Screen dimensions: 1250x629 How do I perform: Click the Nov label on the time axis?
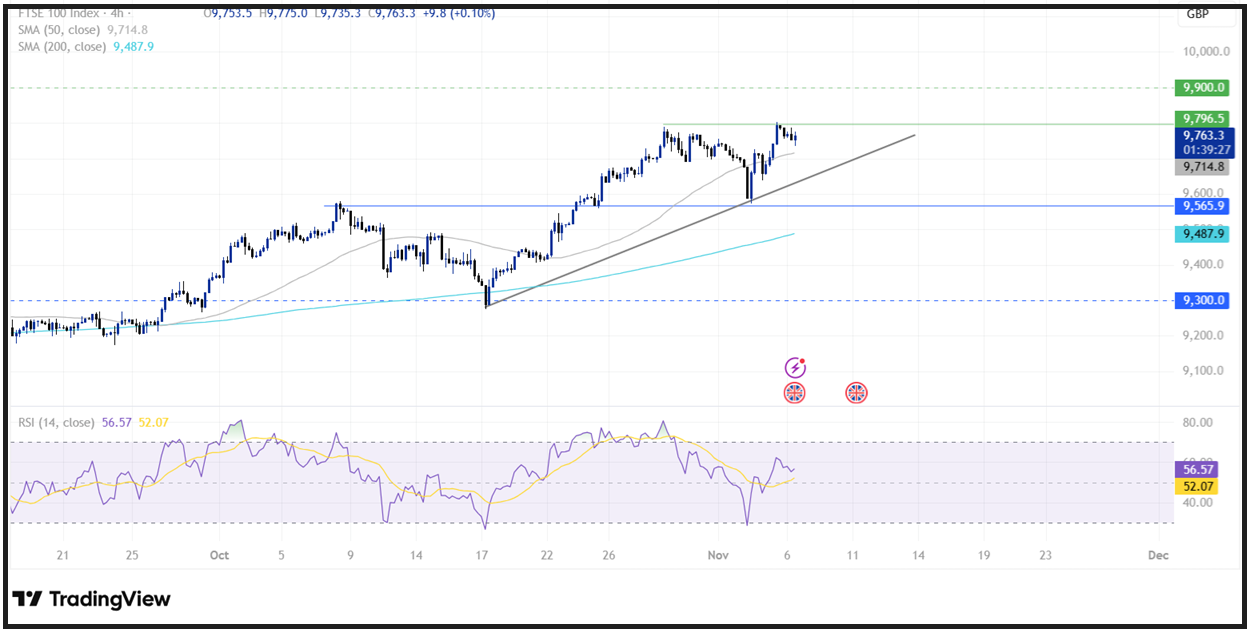click(x=716, y=555)
